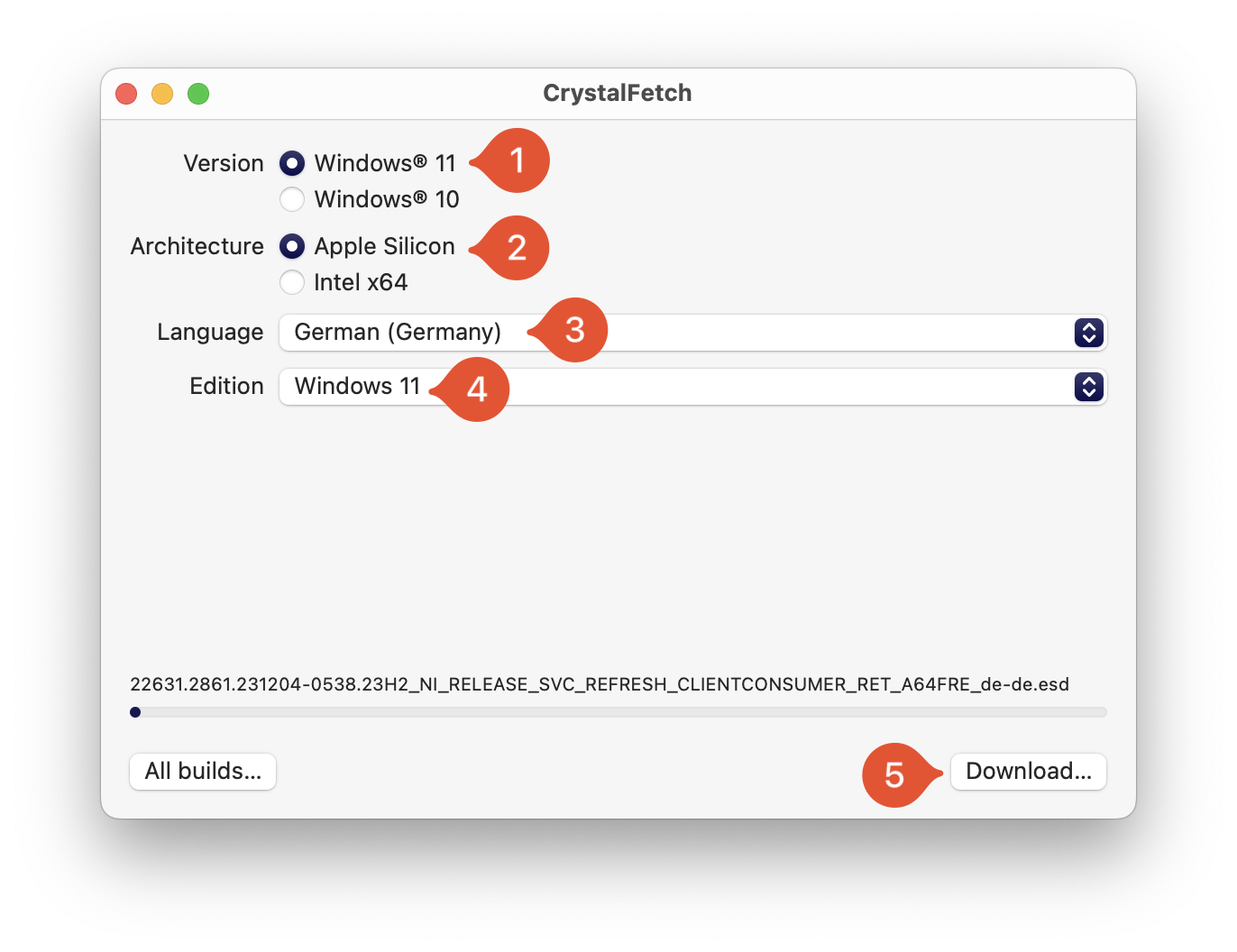The height and width of the screenshot is (952, 1237).
Task: Click the Download... button
Action: pos(1028,772)
